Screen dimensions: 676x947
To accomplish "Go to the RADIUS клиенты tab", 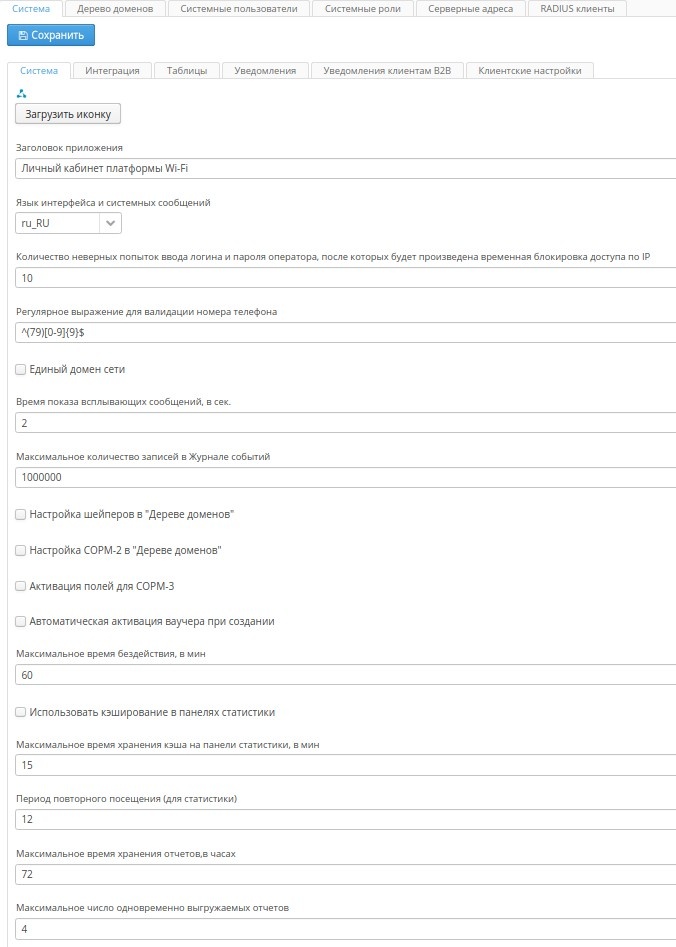I will (577, 9).
